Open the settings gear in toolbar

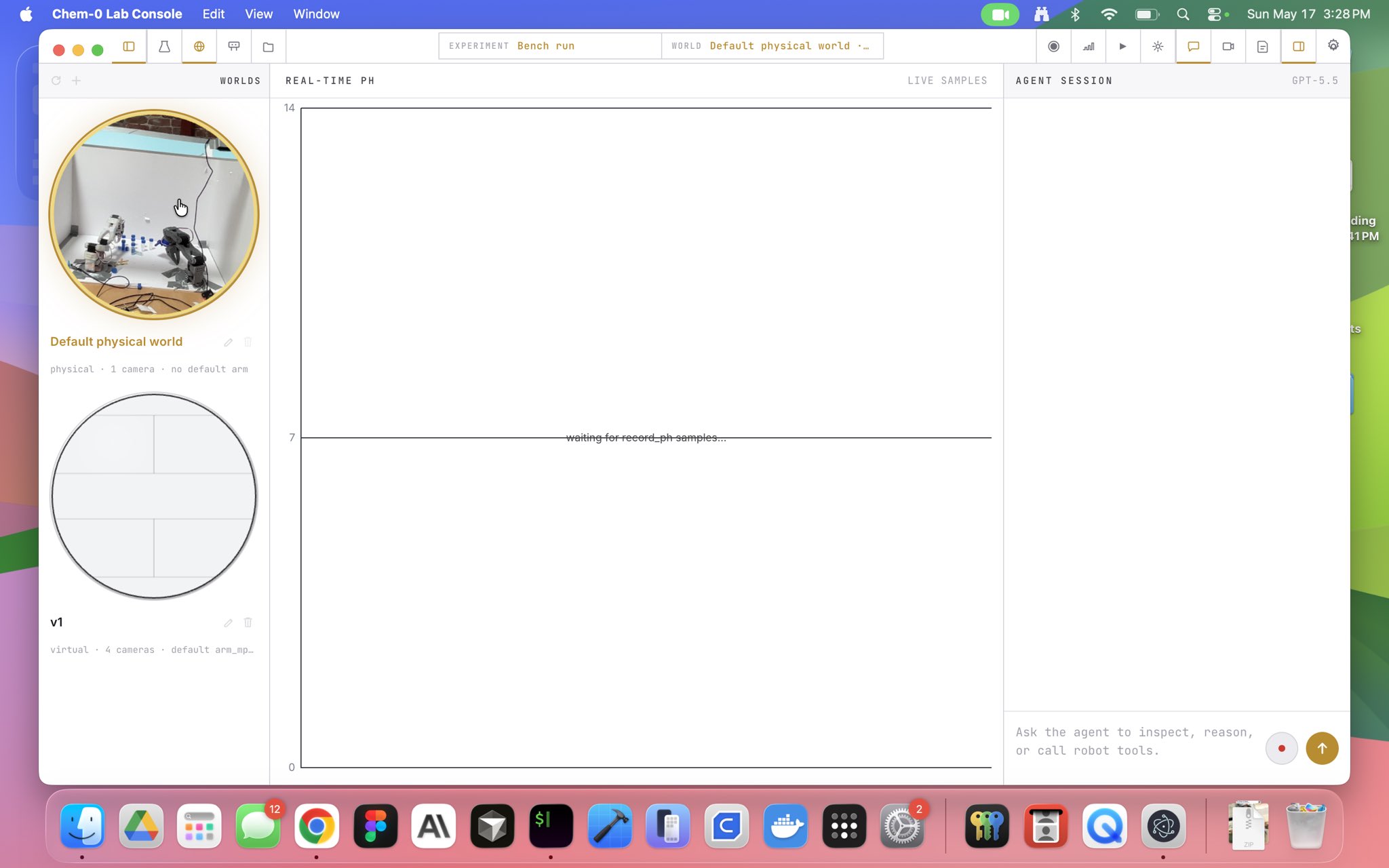click(x=1333, y=45)
